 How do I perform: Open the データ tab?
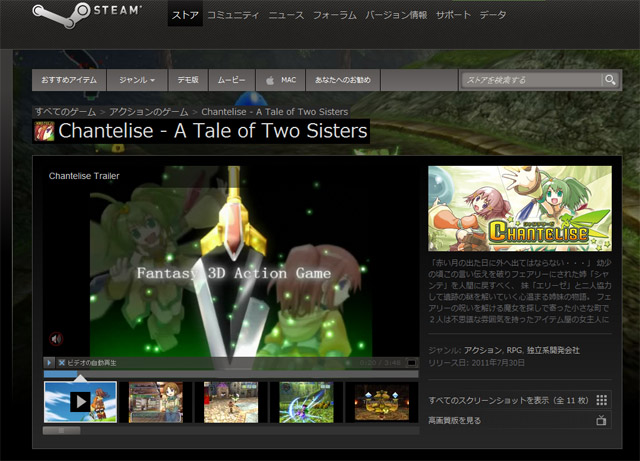(493, 15)
